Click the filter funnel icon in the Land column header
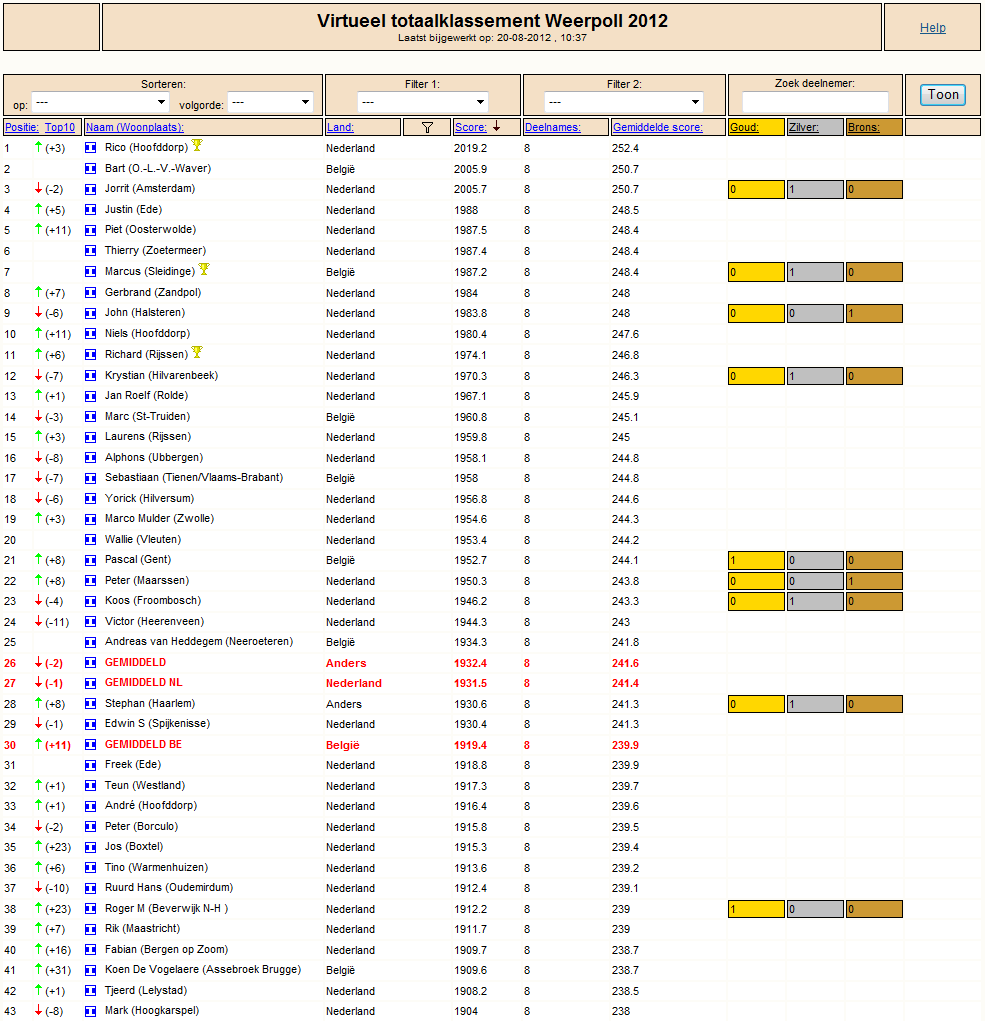The height and width of the screenshot is (1021, 985). coord(427,128)
